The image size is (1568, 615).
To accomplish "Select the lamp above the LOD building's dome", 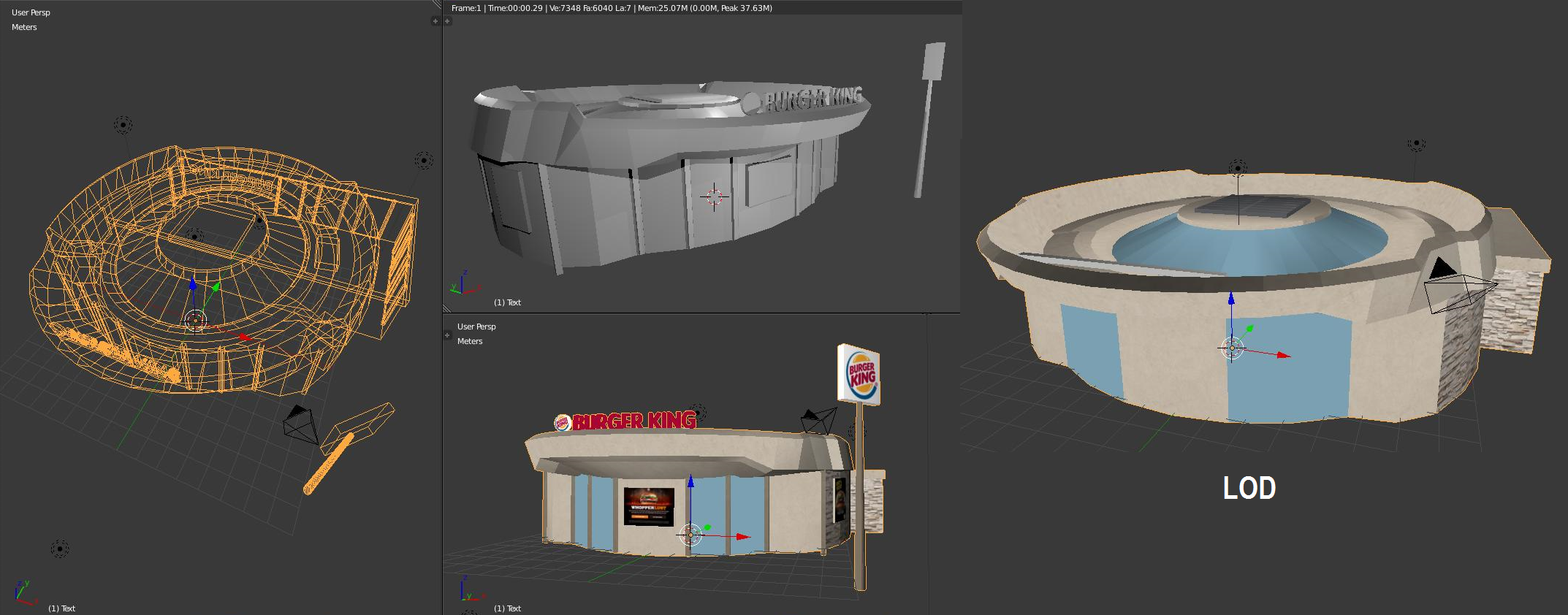I will [x=1237, y=169].
